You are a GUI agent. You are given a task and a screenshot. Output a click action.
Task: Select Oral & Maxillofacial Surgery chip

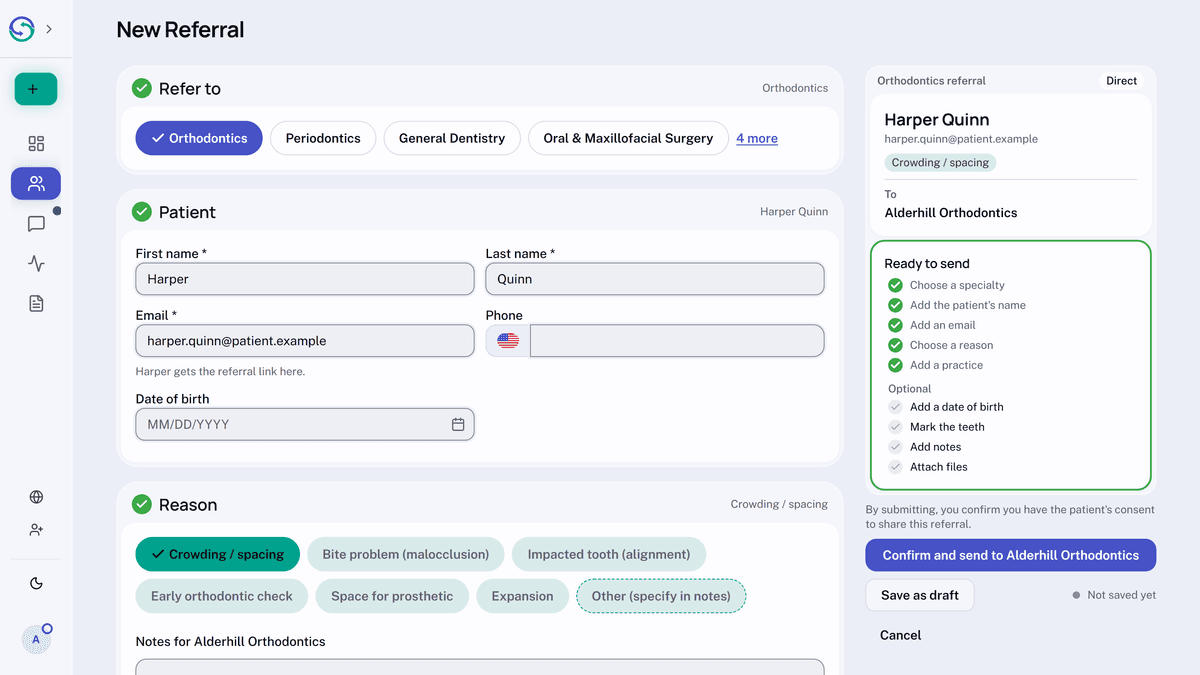(x=628, y=138)
